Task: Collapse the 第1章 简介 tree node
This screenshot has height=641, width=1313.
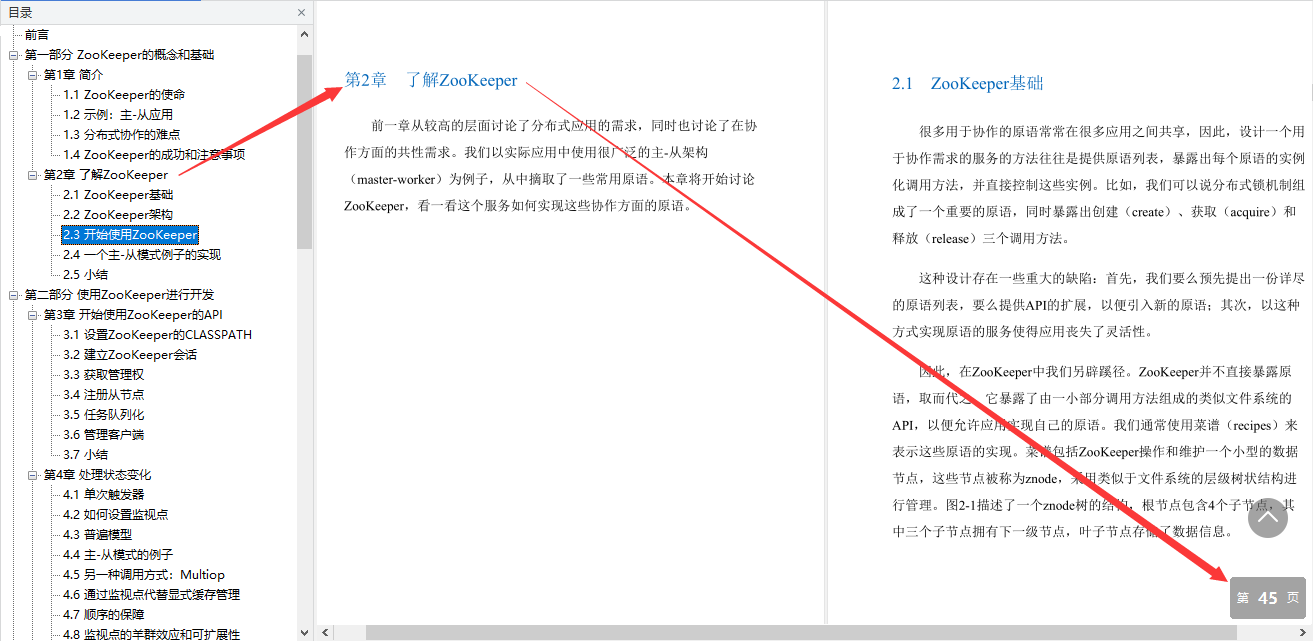Action: (x=33, y=75)
